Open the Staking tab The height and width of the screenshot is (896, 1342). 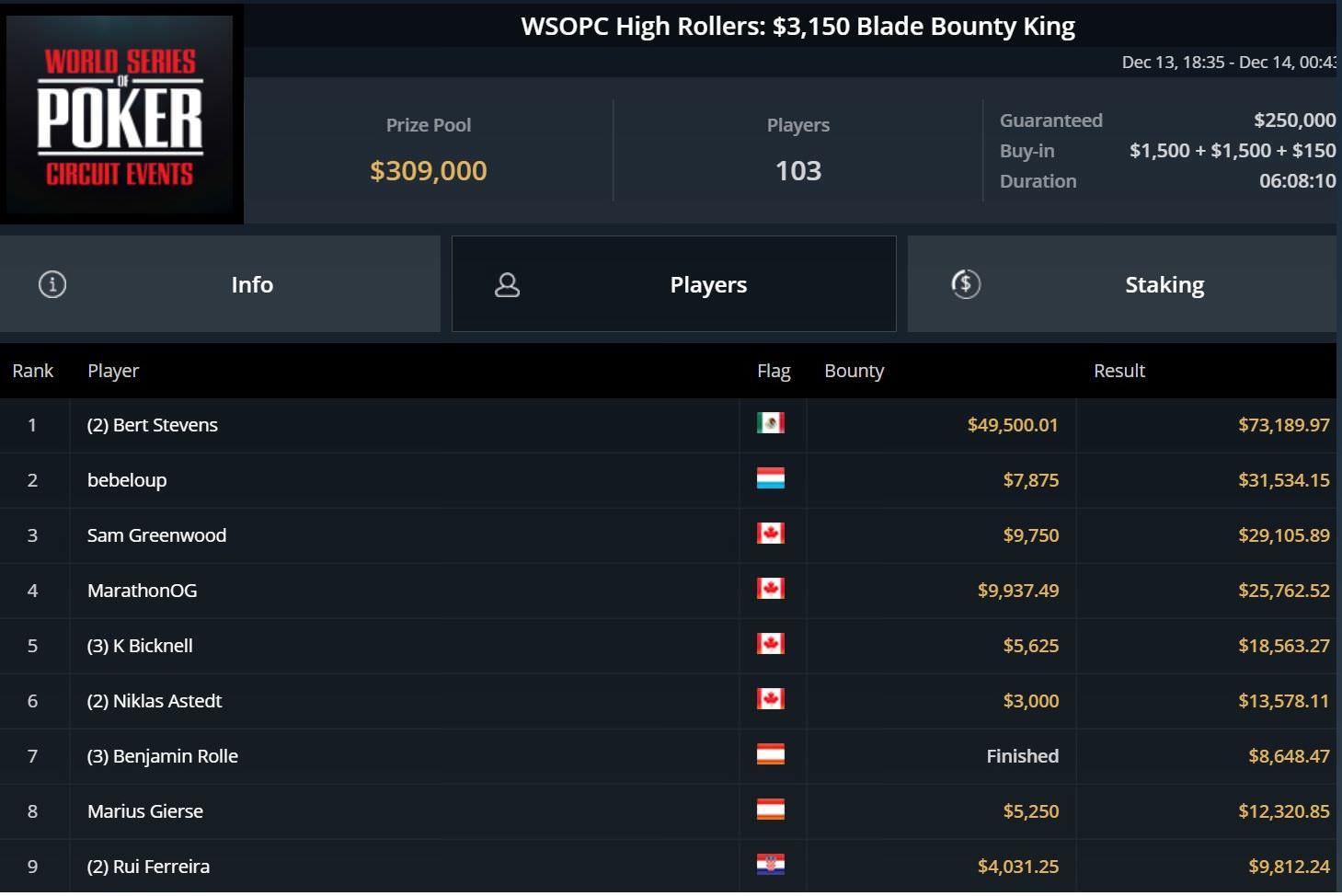pyautogui.click(x=1164, y=285)
